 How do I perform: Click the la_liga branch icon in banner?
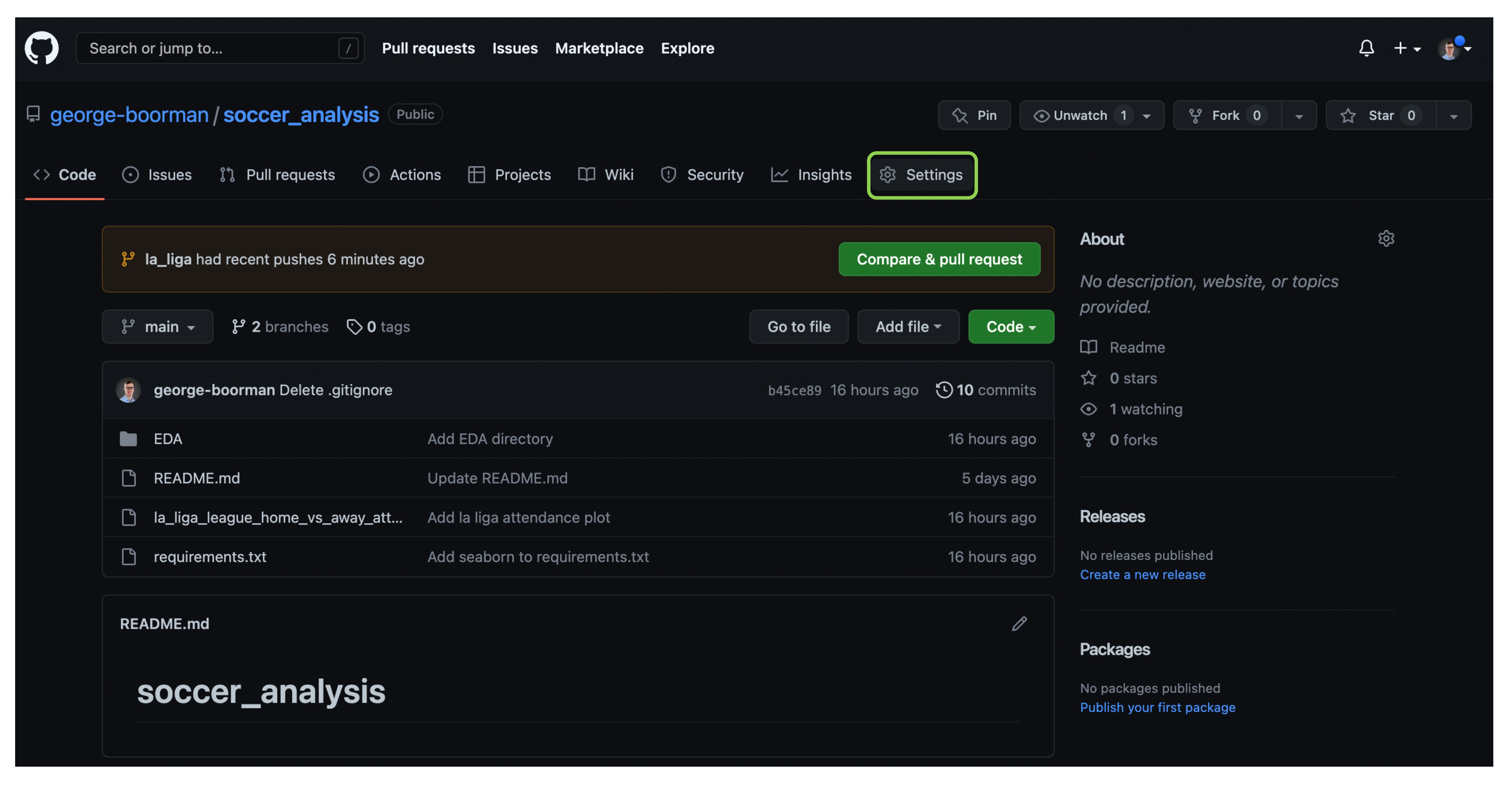(x=128, y=259)
